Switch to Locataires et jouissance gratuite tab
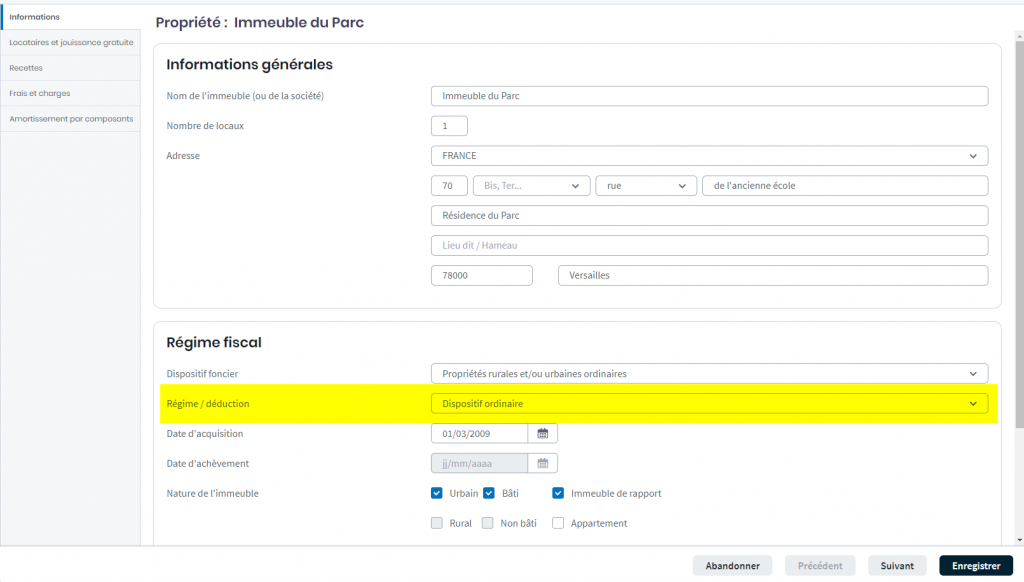1024x582 pixels. click(71, 43)
